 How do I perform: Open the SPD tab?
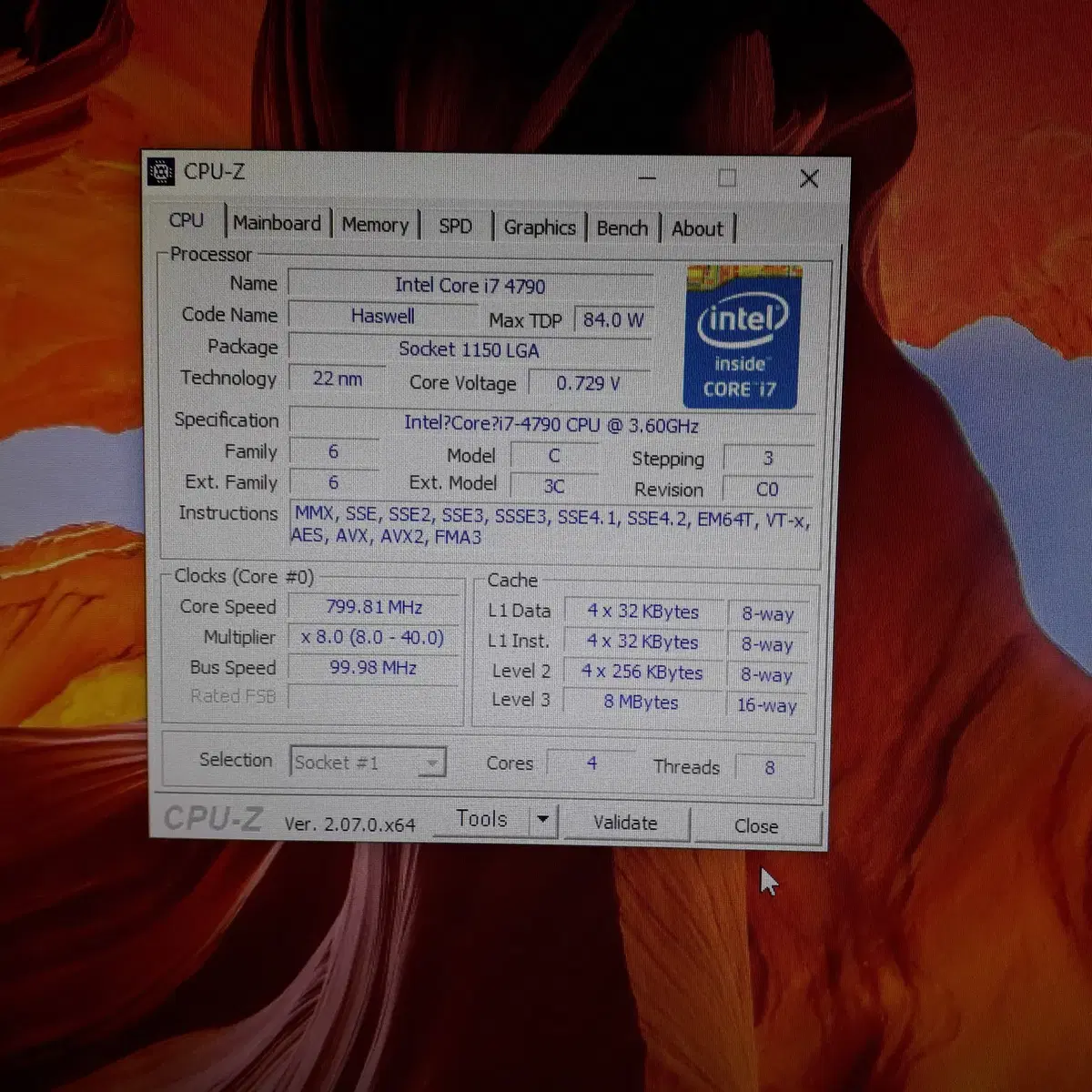click(455, 226)
